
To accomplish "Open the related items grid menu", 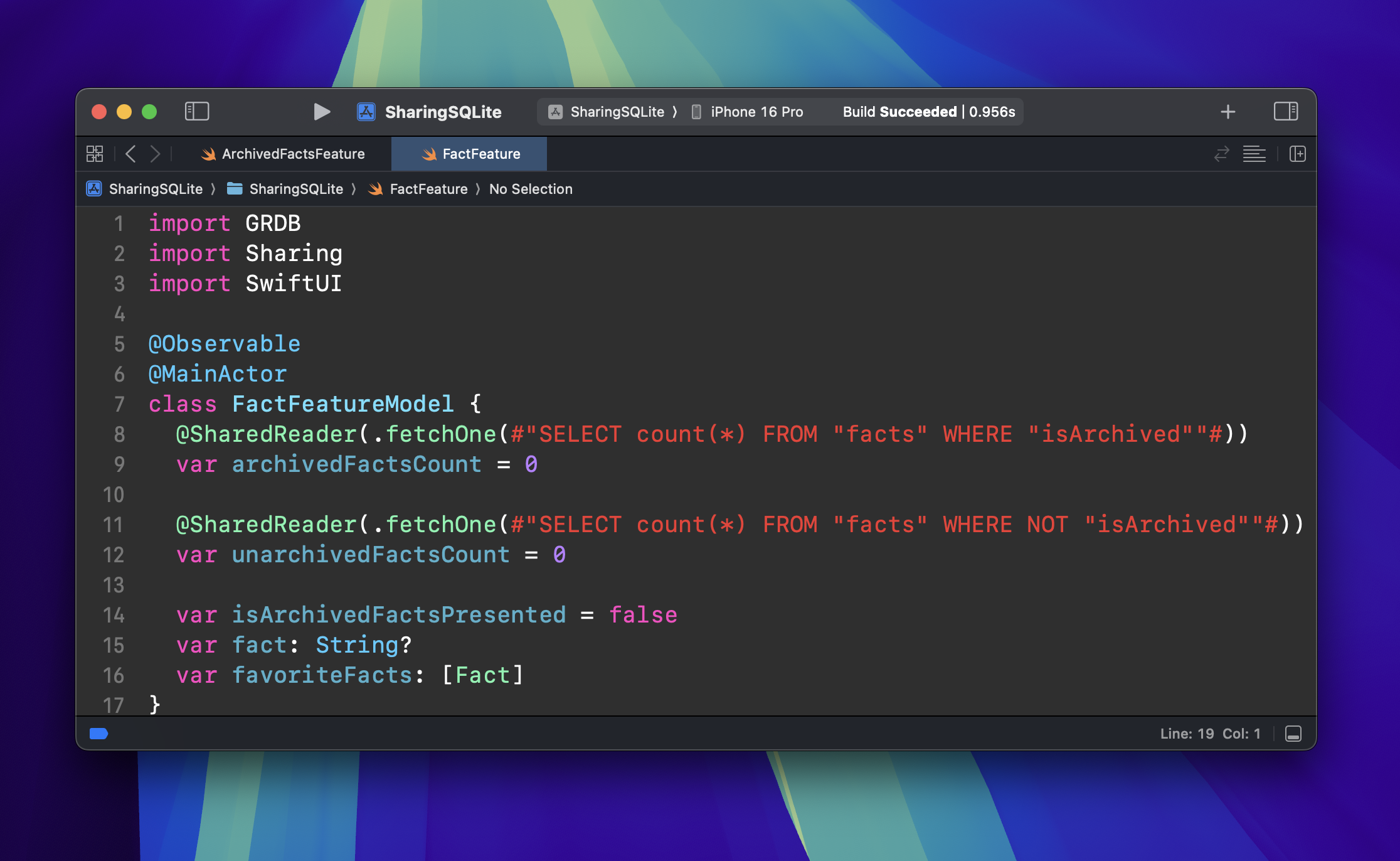I will click(95, 154).
